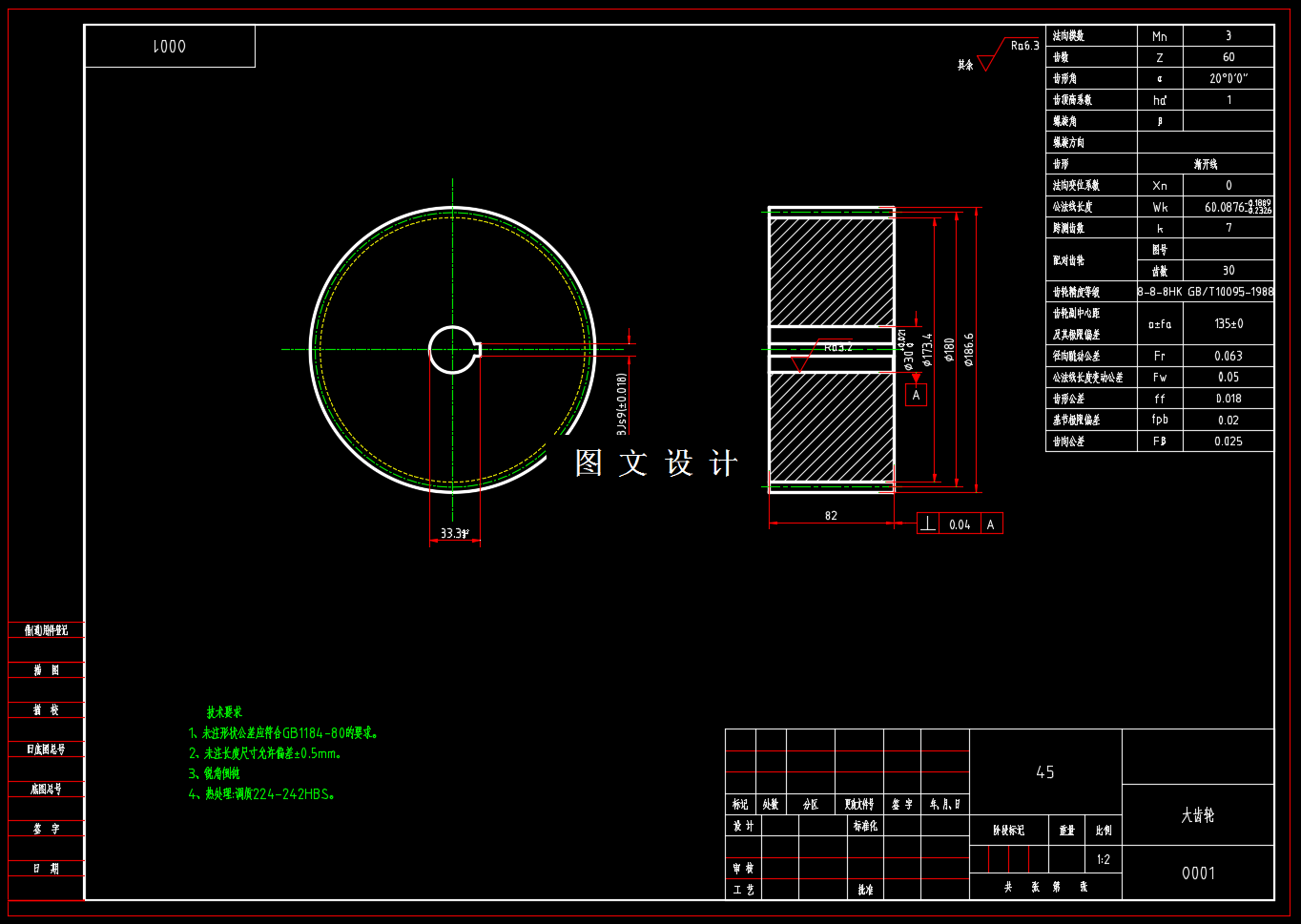
Task: Click the "批准" cell in the title block
Action: (865, 890)
